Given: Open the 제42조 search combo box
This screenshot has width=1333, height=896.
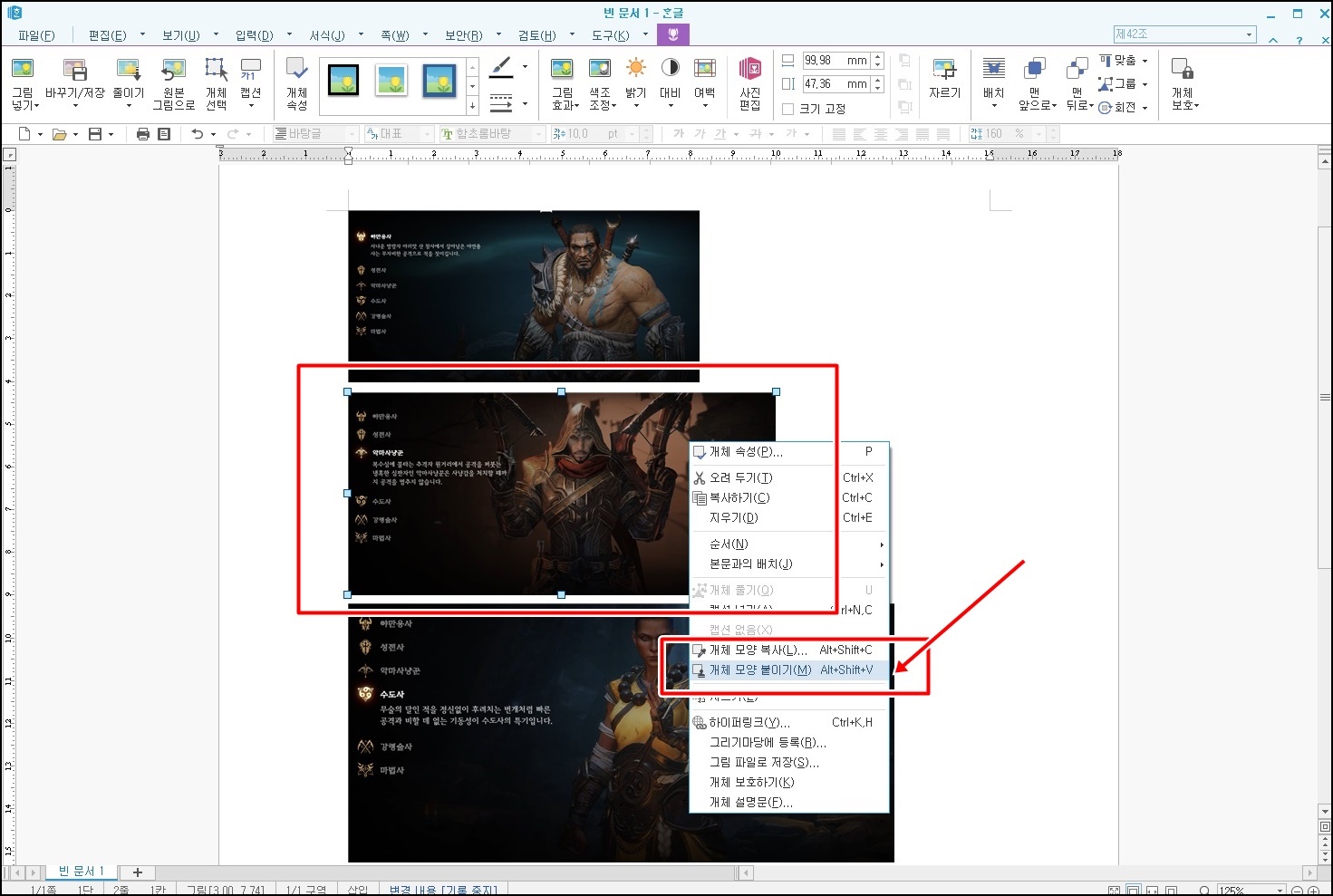Looking at the screenshot, I should (x=1184, y=34).
